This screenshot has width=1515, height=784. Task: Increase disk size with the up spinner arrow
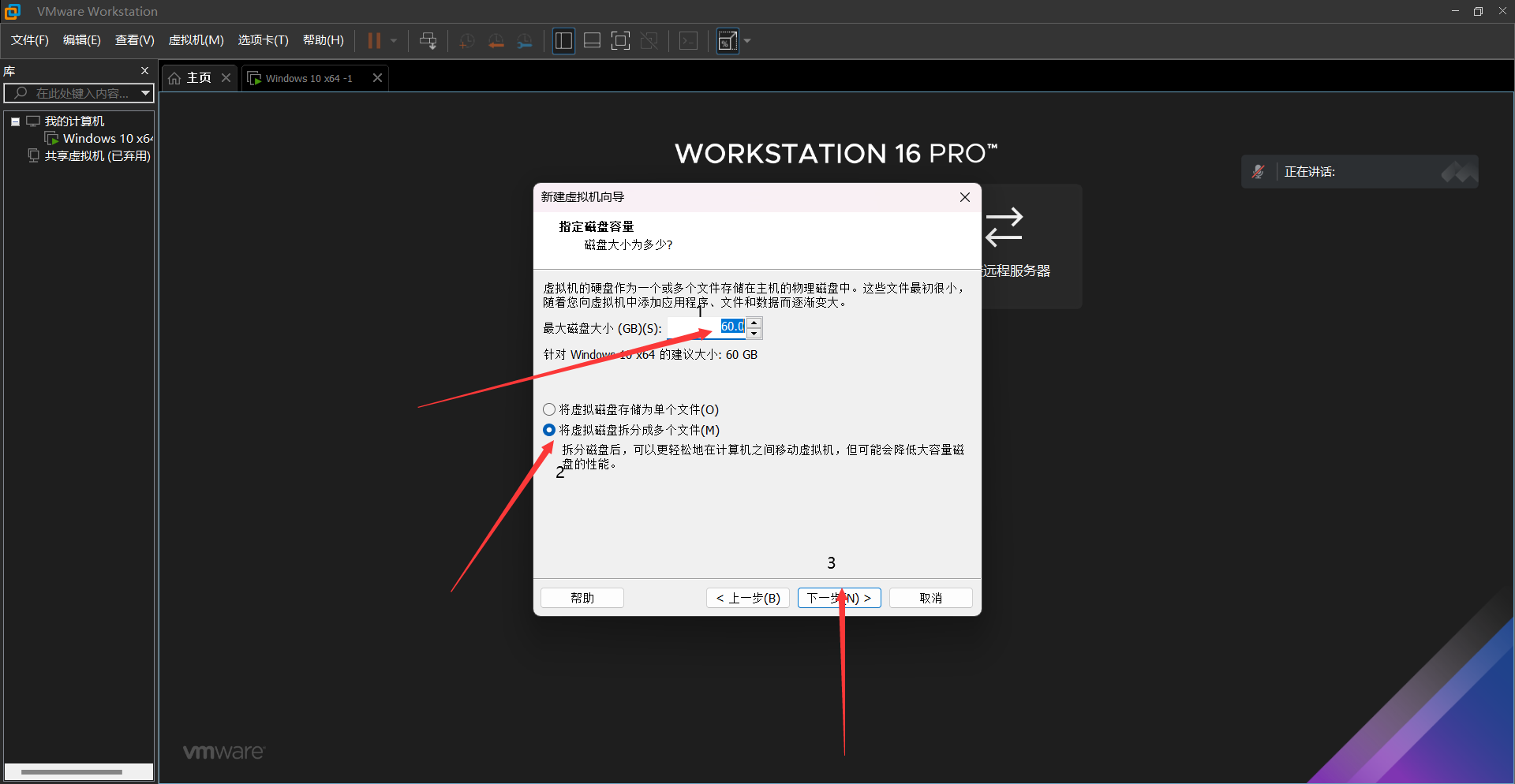754,323
